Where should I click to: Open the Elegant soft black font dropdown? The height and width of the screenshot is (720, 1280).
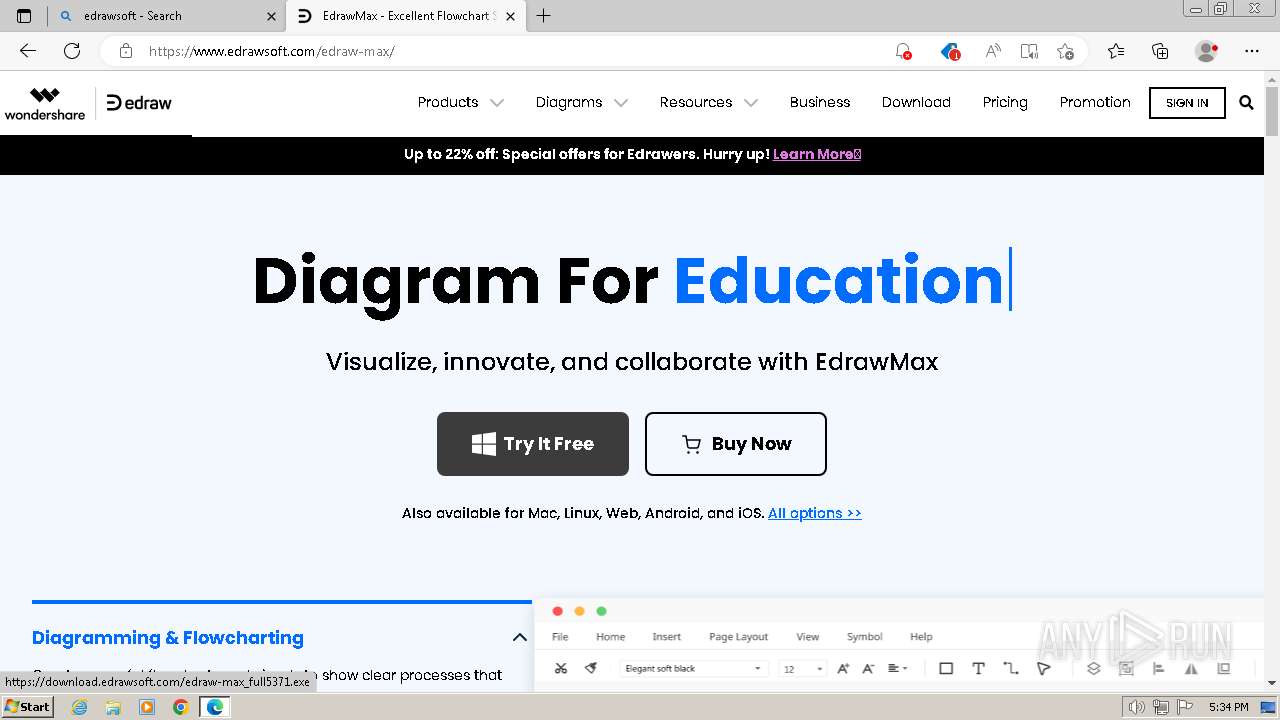pyautogui.click(x=692, y=668)
